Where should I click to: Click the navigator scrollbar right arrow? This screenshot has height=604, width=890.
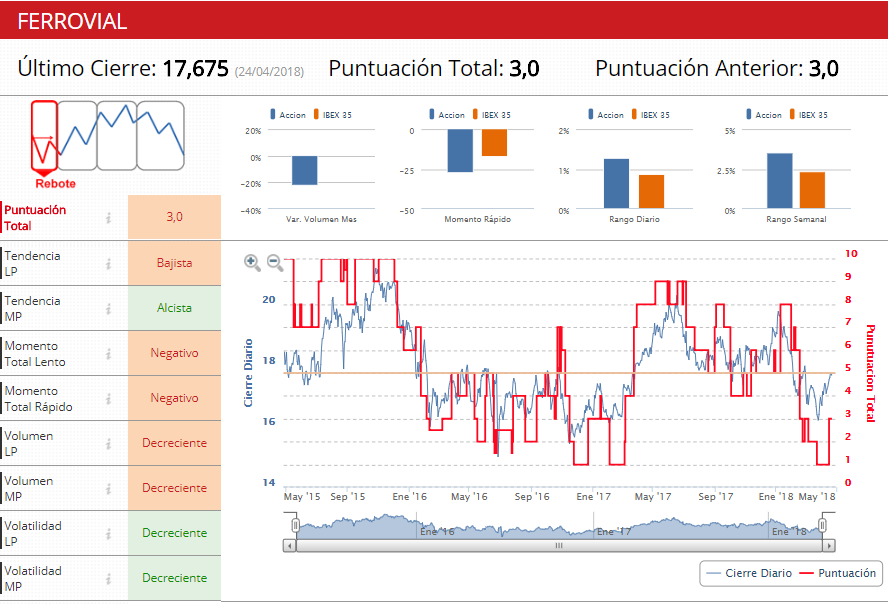829,546
